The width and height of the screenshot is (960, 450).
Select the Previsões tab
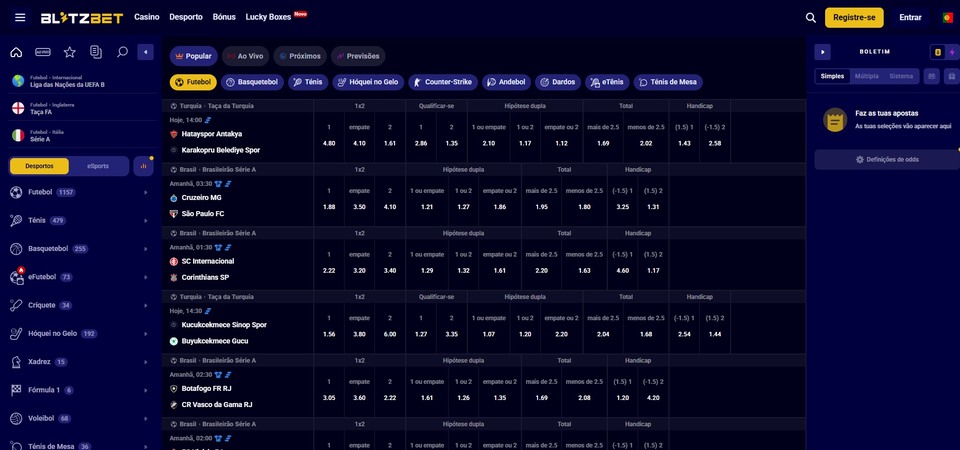coord(358,56)
